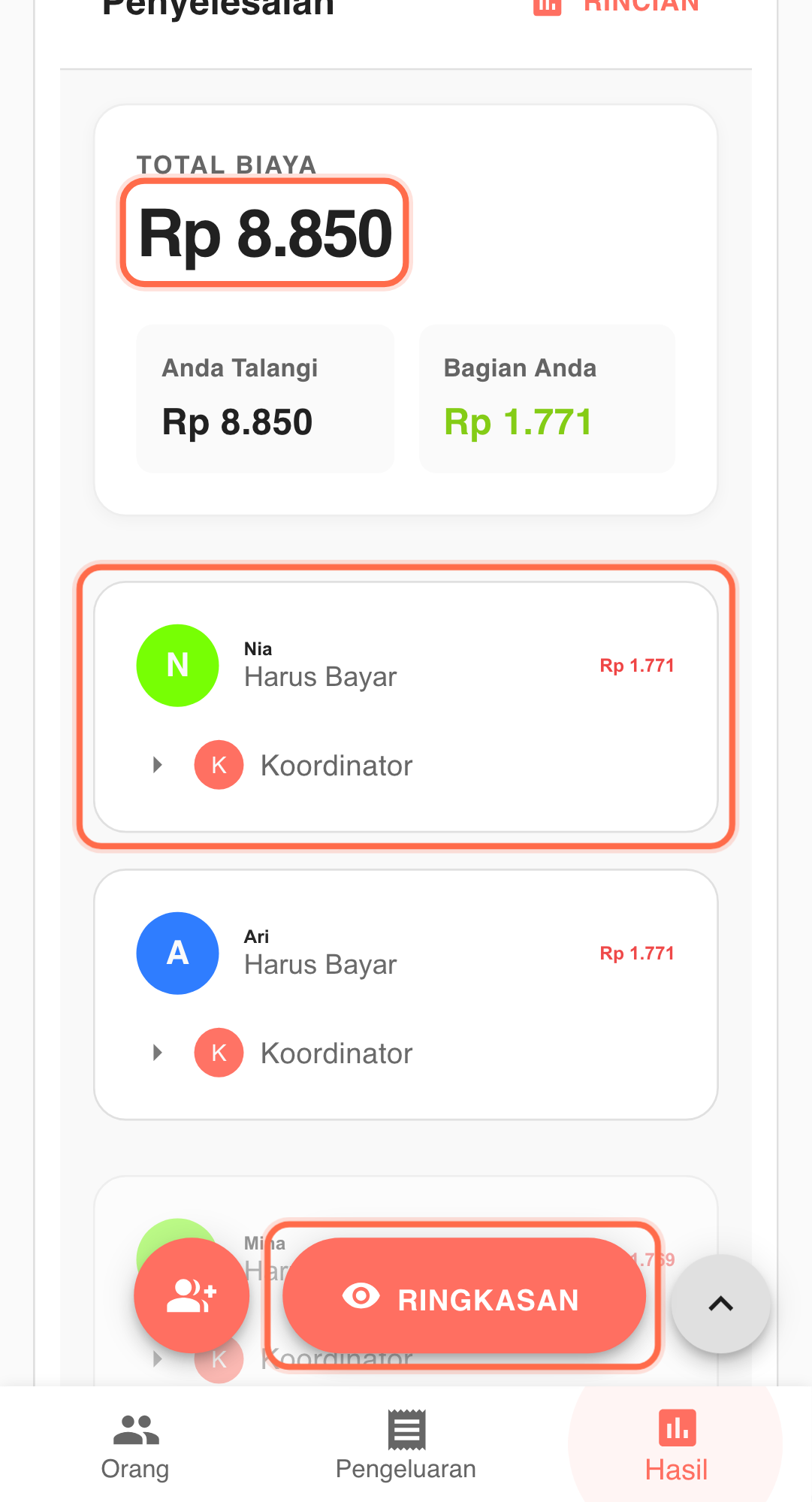
Task: Select the Bagian Anda amount card
Action: (x=547, y=399)
